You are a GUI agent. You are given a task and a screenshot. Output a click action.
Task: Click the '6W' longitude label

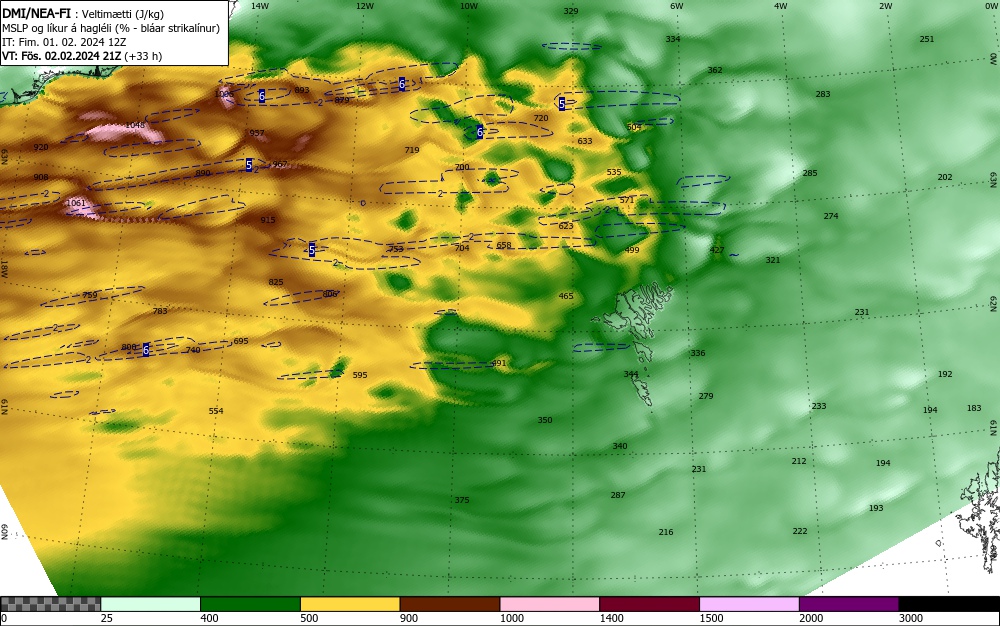pyautogui.click(x=677, y=6)
